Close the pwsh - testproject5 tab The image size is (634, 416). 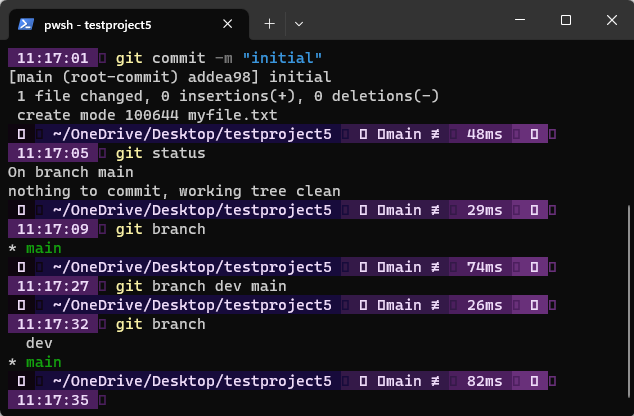[x=228, y=23]
